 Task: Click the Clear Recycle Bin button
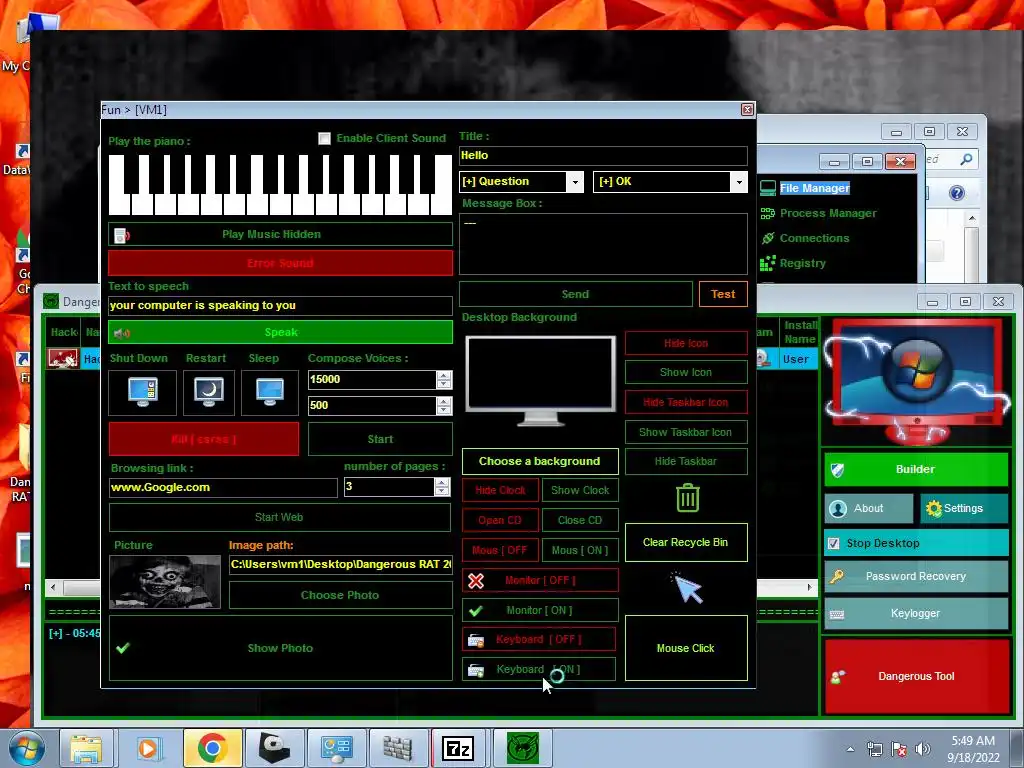686,542
